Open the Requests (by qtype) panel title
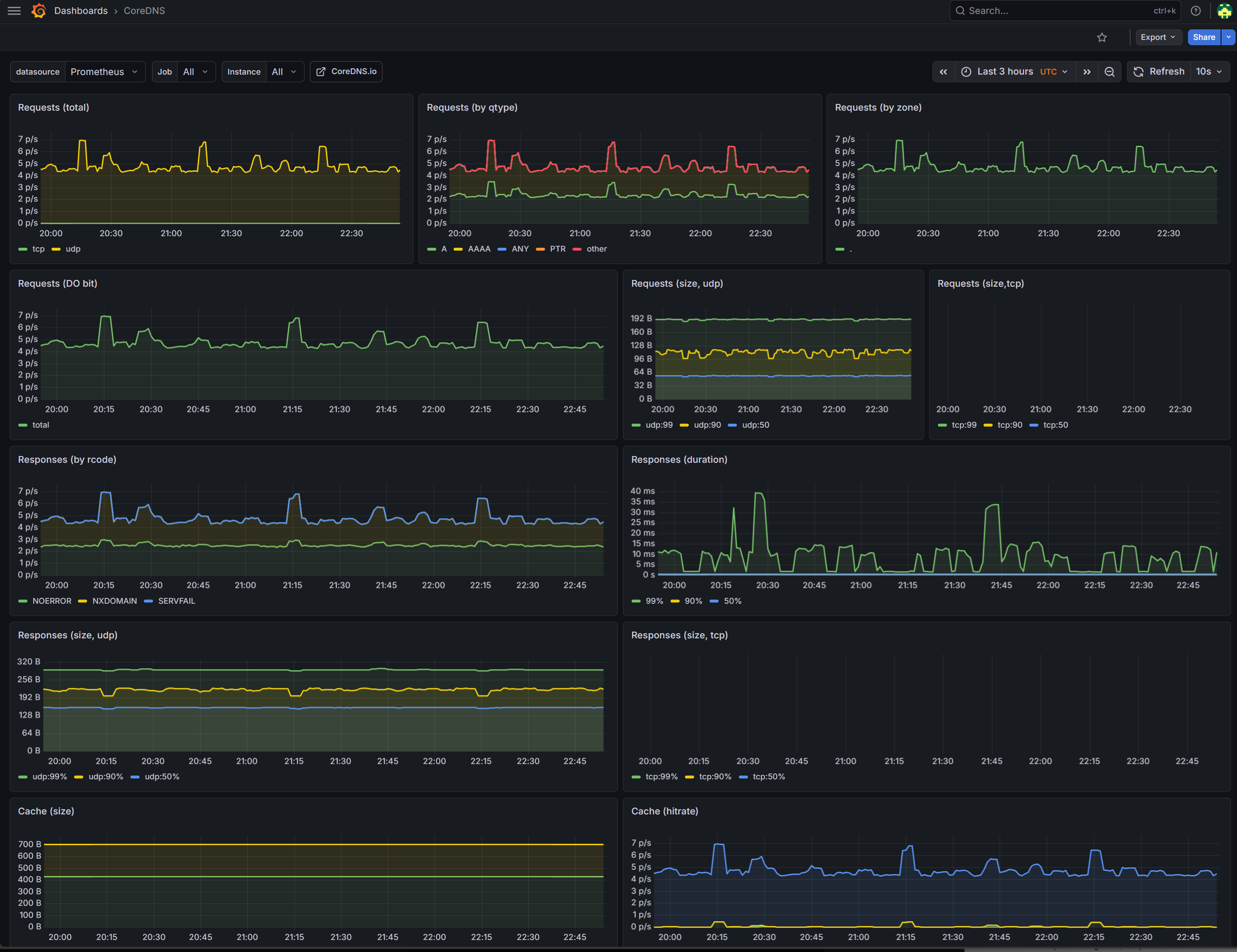 pyautogui.click(x=472, y=108)
